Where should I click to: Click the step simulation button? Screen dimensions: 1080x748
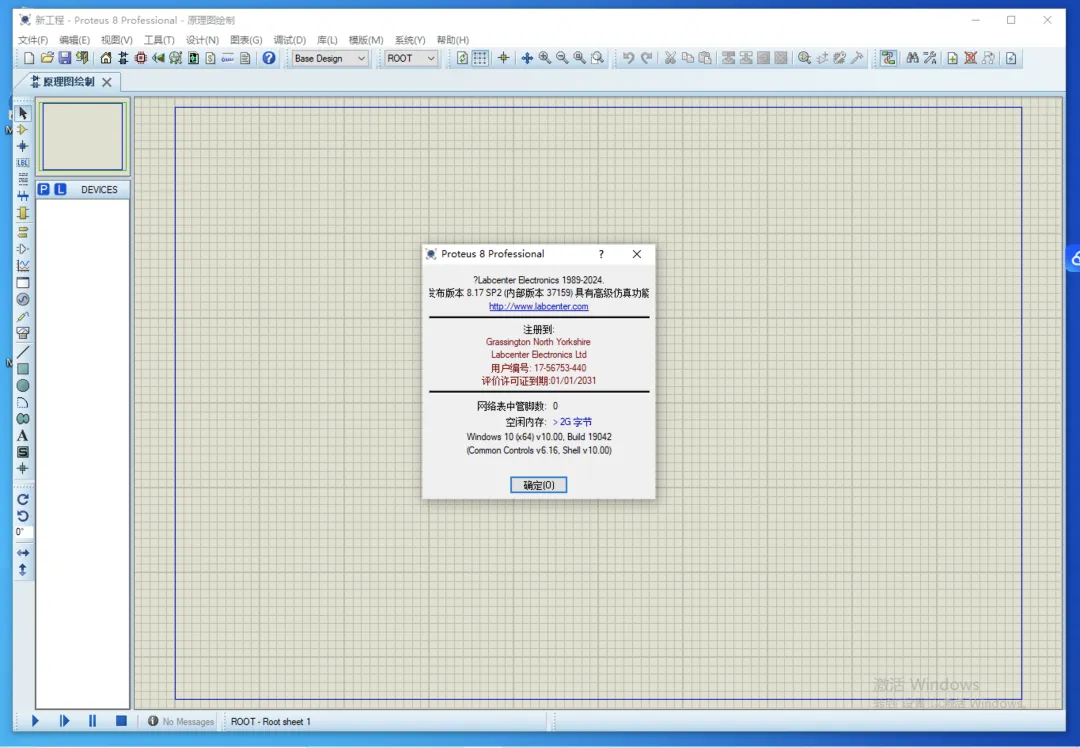pyautogui.click(x=64, y=721)
